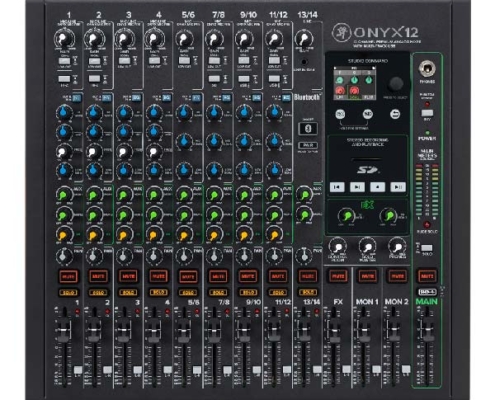Solo channel 2
The height and width of the screenshot is (400, 495).
click(x=98, y=292)
